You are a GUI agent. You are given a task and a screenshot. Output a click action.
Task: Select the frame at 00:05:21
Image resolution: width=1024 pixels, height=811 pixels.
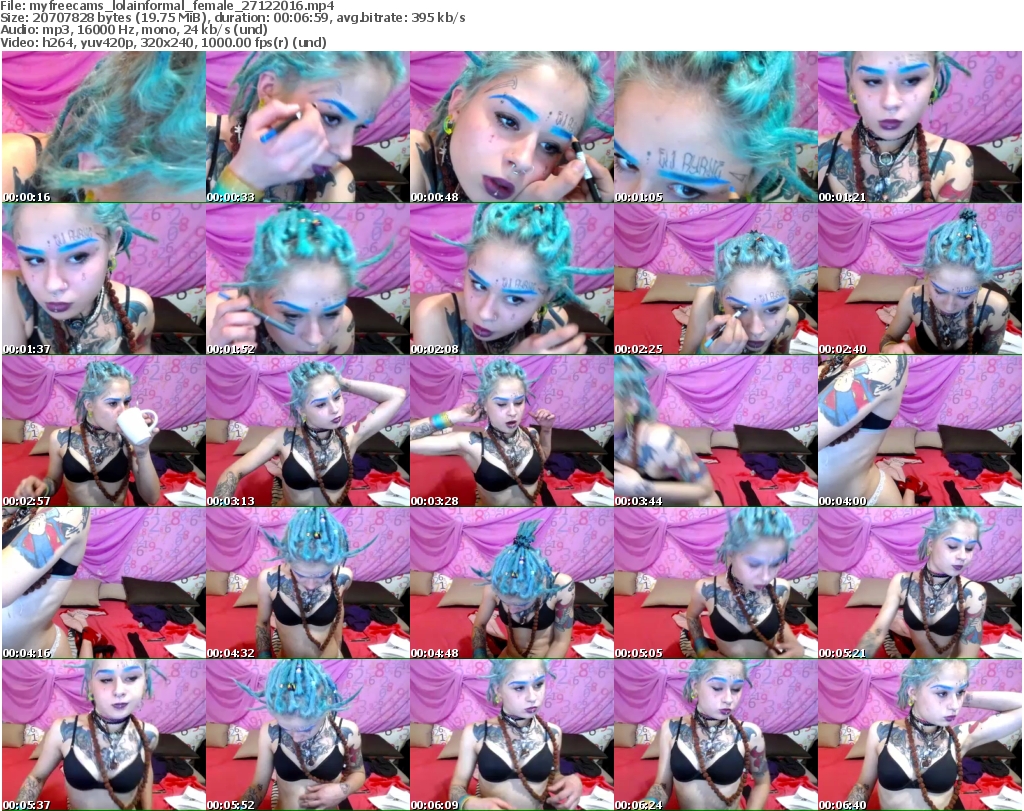tap(920, 583)
